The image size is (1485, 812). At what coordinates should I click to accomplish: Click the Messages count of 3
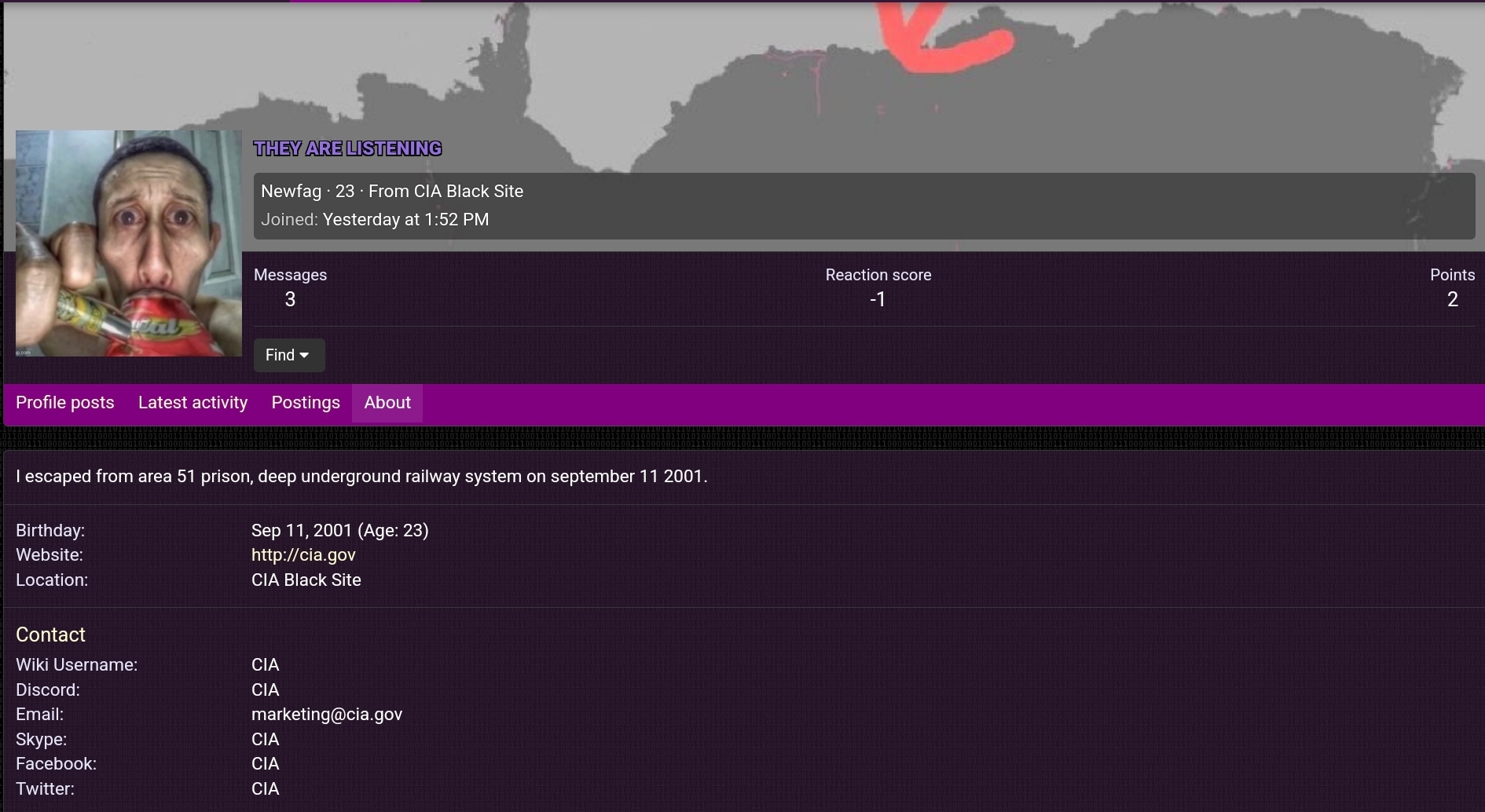(290, 299)
